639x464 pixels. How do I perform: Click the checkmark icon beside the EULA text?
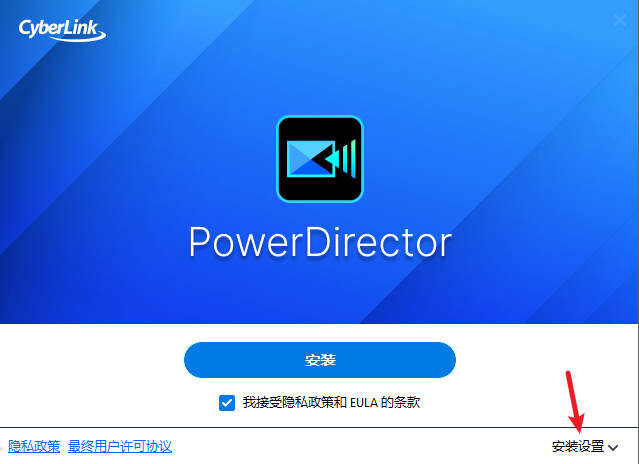tap(227, 403)
